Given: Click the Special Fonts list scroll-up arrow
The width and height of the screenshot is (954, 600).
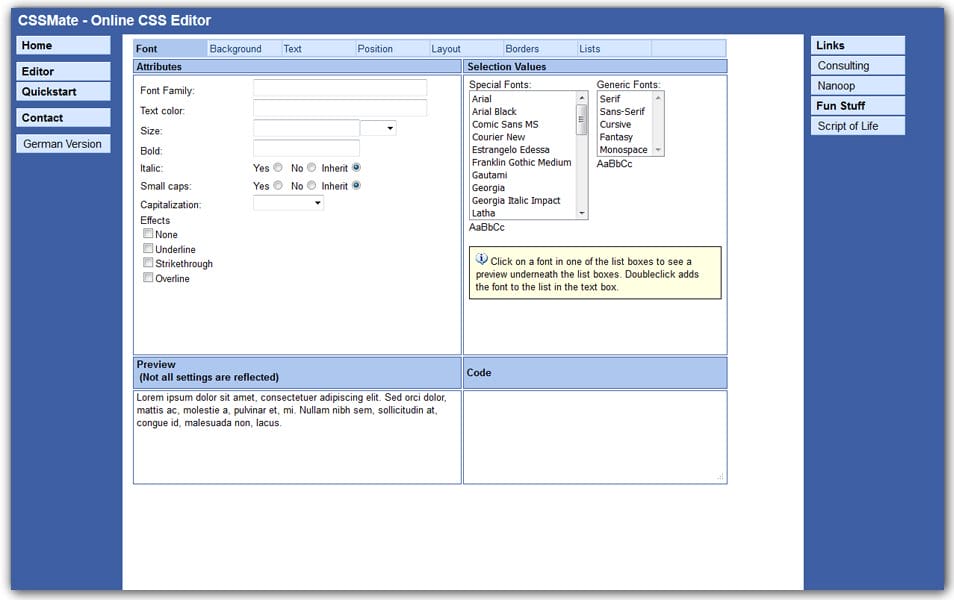Looking at the screenshot, I should pyautogui.click(x=582, y=98).
